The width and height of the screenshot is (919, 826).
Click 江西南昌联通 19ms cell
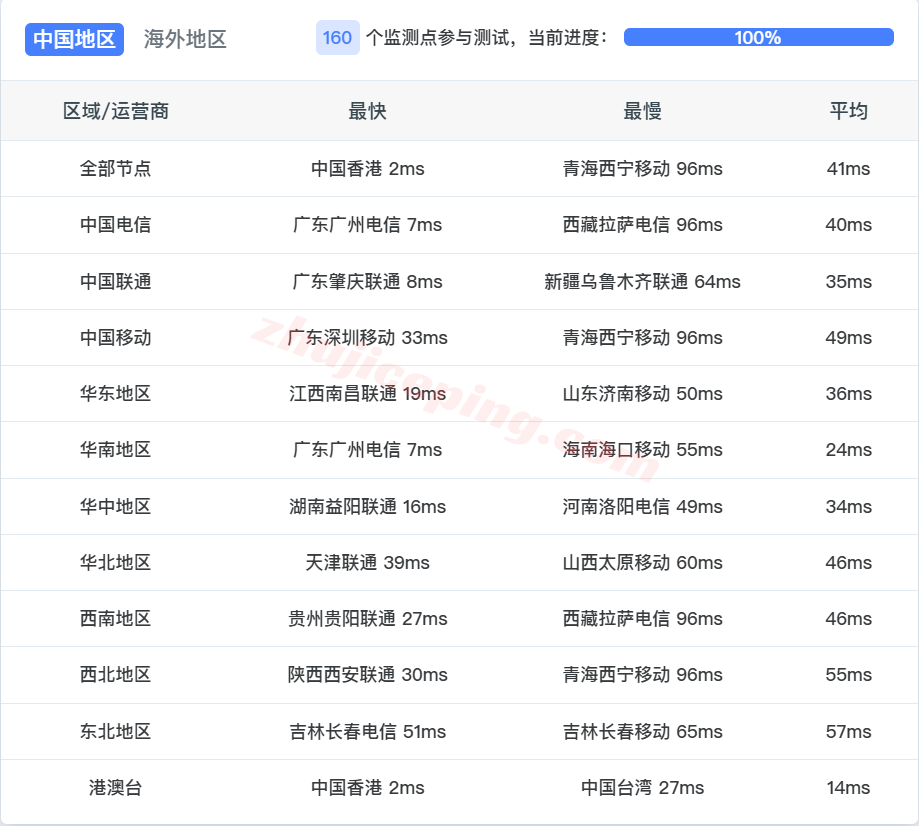click(x=367, y=393)
